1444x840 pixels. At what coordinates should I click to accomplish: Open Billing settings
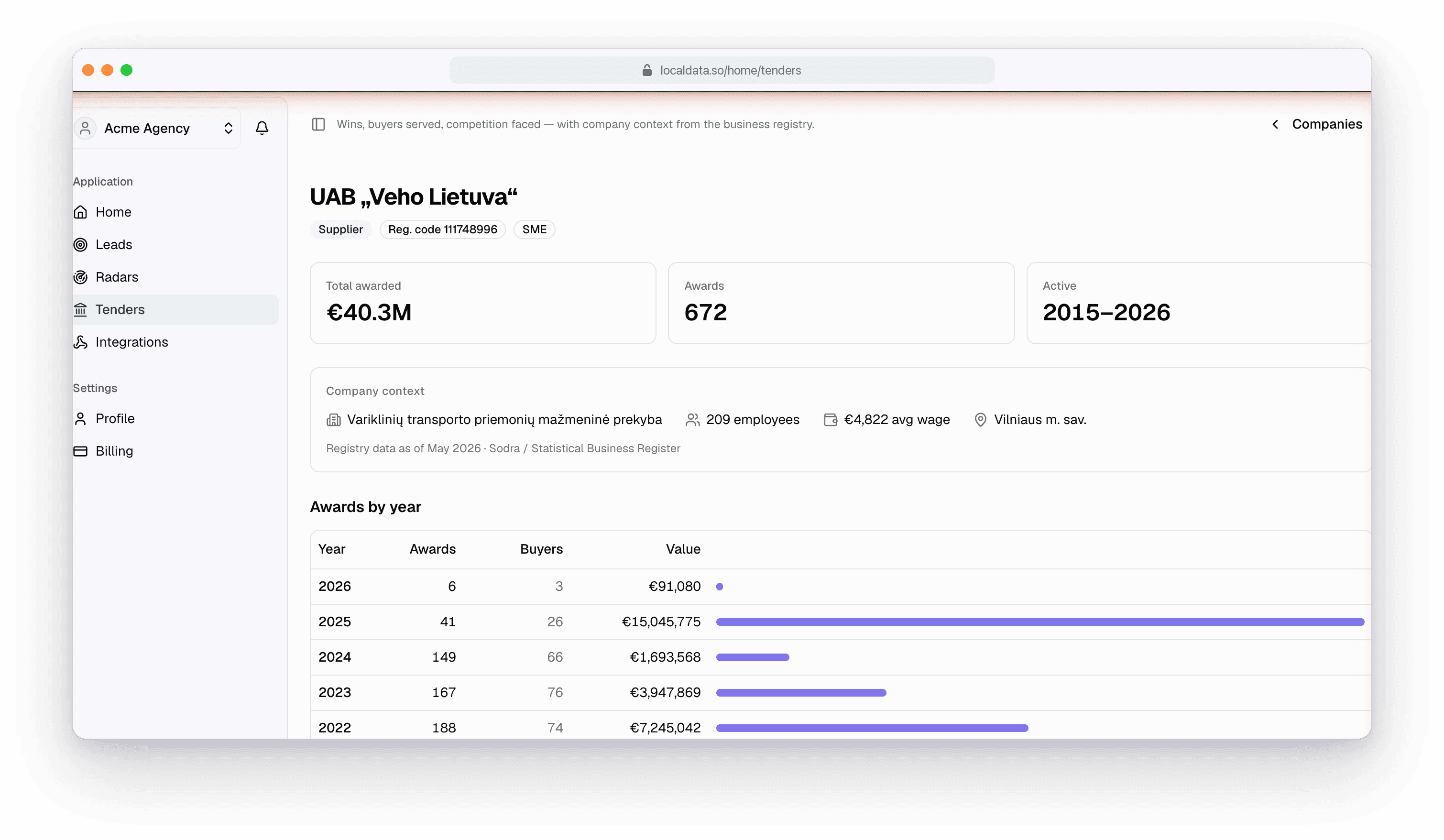pos(175,451)
